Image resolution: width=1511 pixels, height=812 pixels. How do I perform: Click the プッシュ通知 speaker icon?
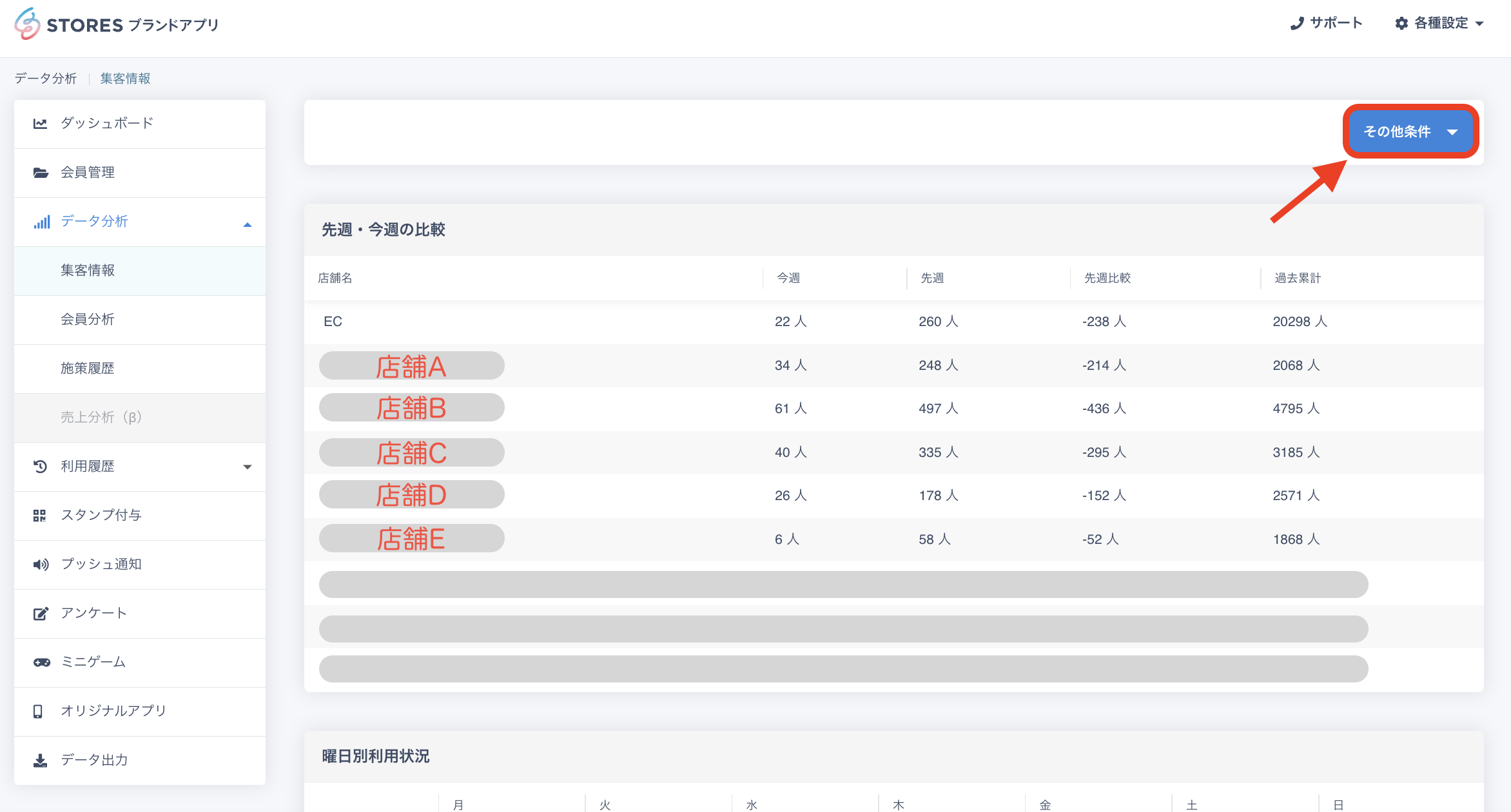pos(41,565)
